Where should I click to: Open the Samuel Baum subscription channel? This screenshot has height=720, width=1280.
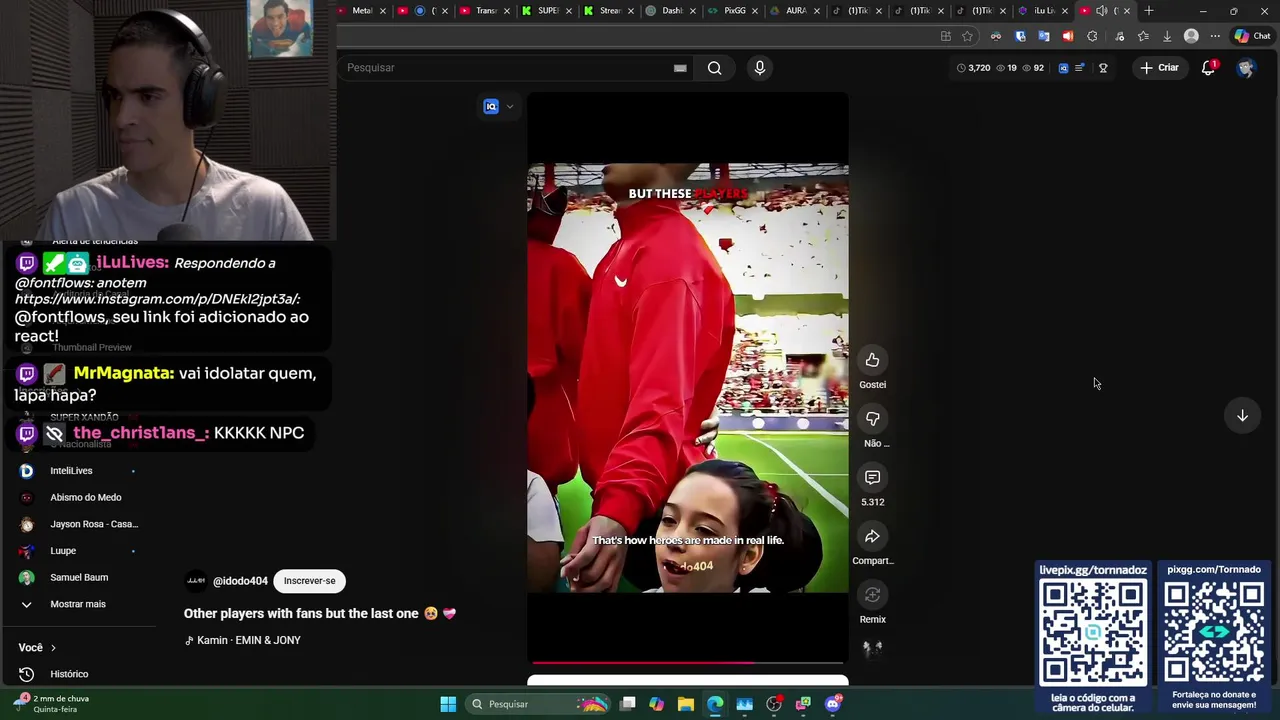pyautogui.click(x=79, y=577)
